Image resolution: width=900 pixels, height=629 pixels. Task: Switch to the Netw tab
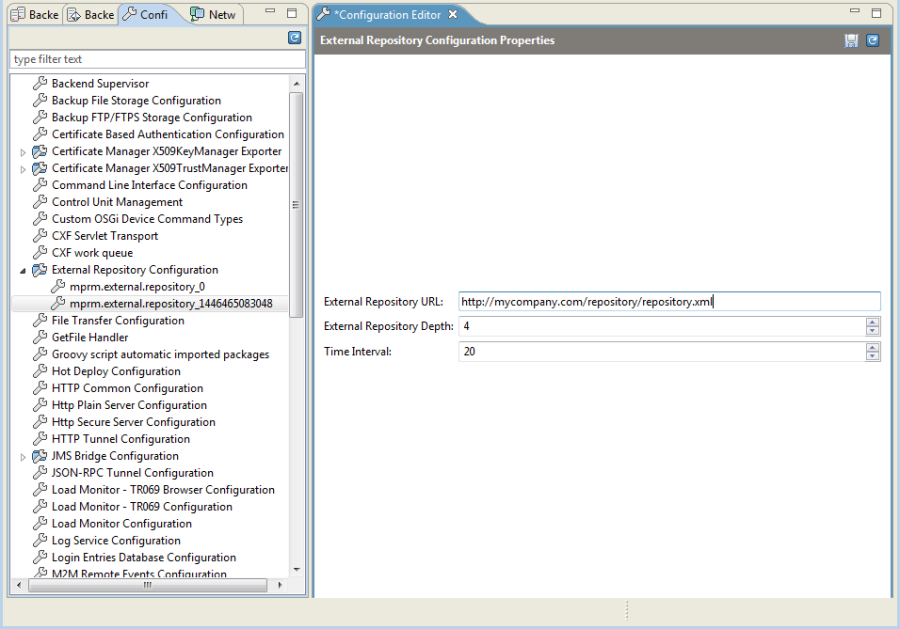pyautogui.click(x=215, y=14)
